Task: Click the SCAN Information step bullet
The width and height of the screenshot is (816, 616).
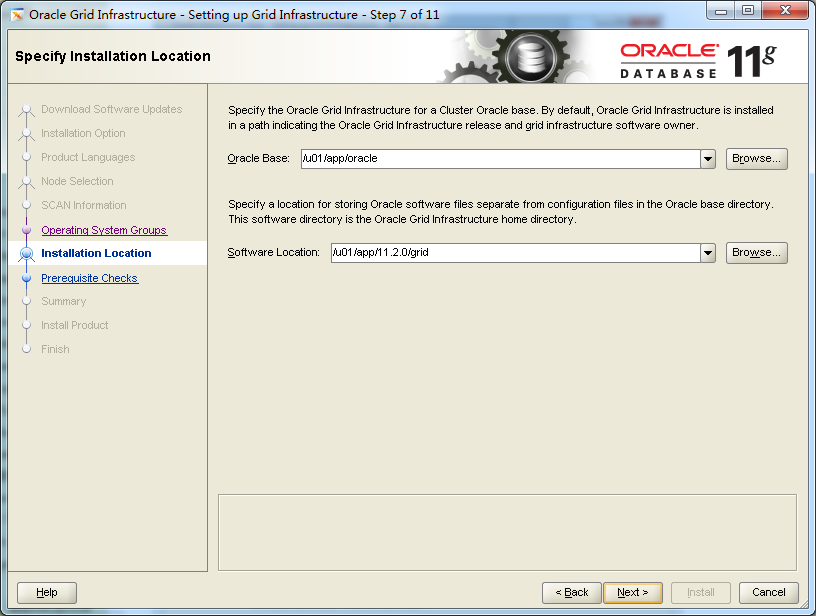Action: 27,205
